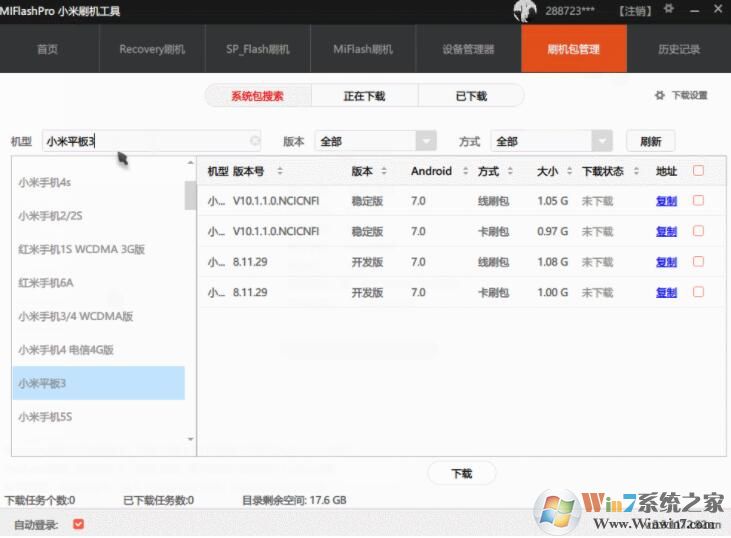Screen dimensions: 731x538
Task: Click size cell 1.00 G
Action: click(x=552, y=293)
